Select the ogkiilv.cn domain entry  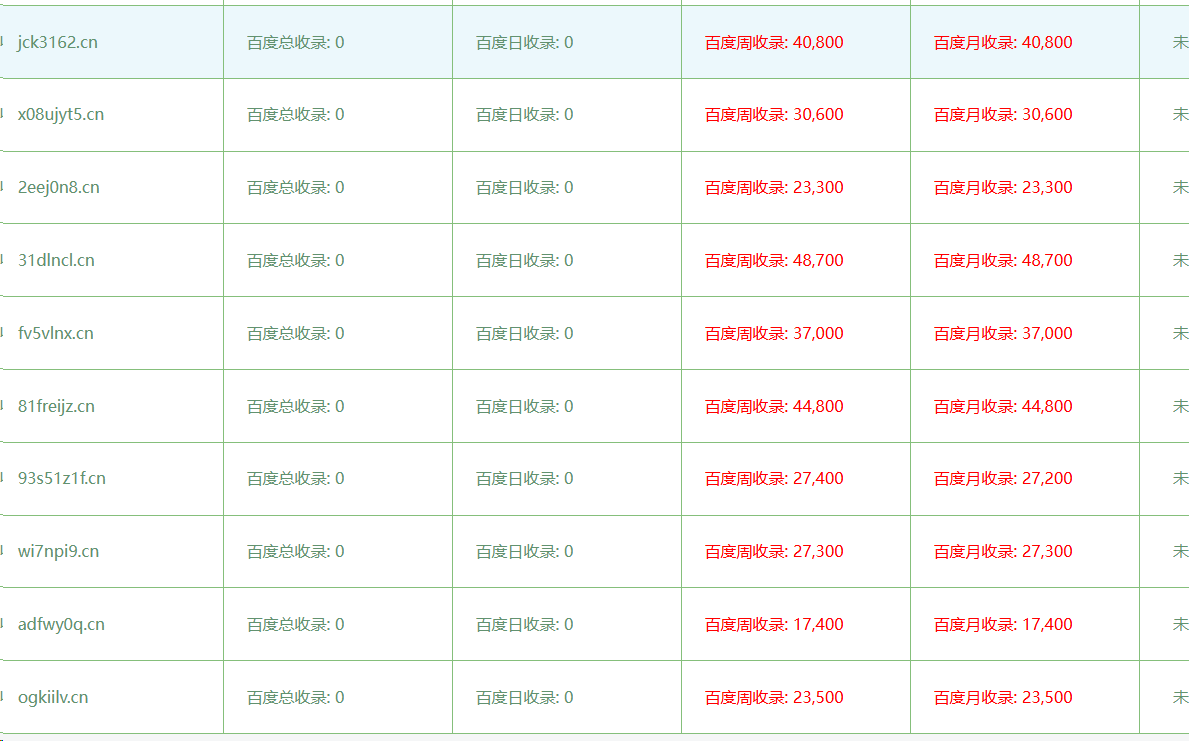pos(53,698)
